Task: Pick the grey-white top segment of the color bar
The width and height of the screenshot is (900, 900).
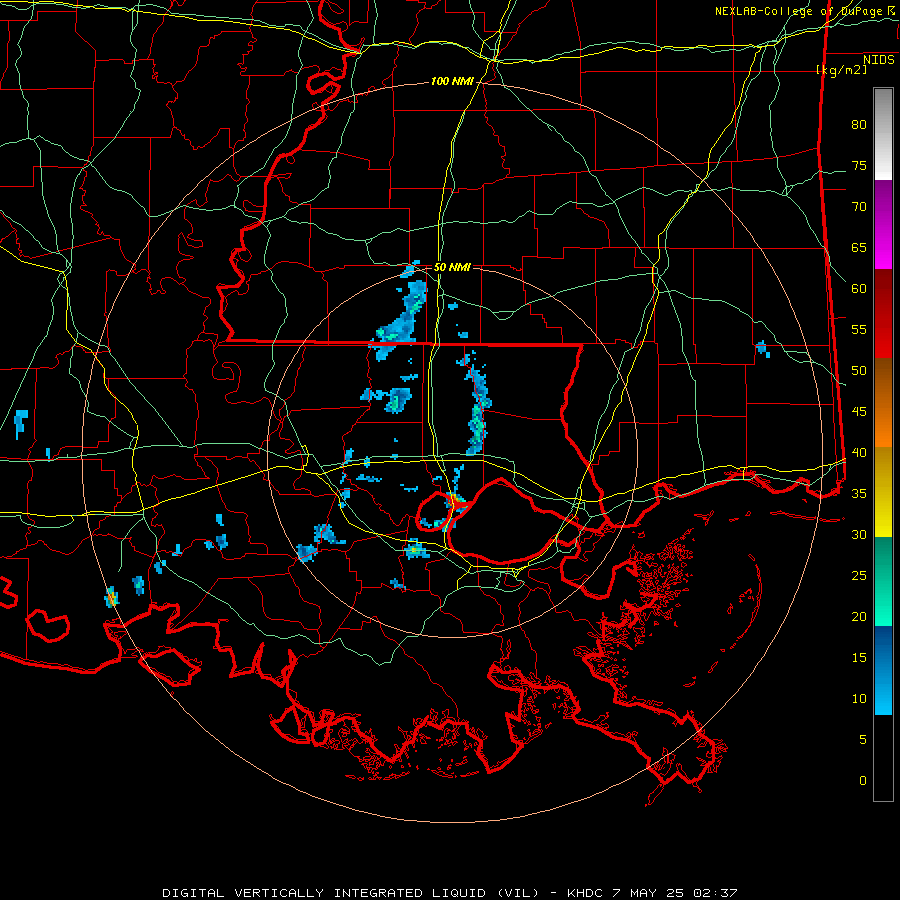Action: [883, 134]
